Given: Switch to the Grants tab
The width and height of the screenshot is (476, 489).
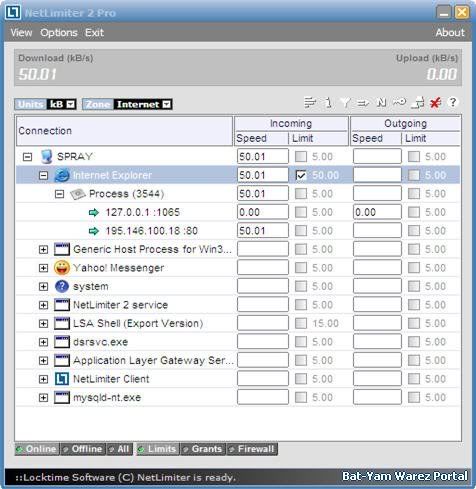Looking at the screenshot, I should pos(203,449).
